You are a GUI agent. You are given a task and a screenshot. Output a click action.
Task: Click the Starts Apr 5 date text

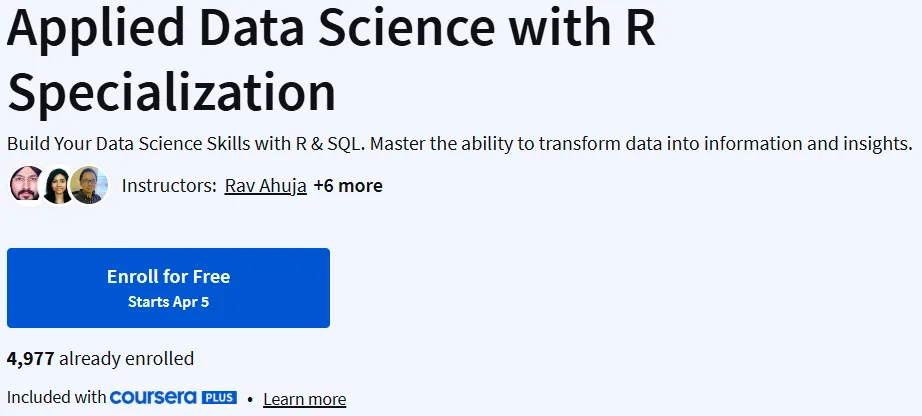(168, 302)
